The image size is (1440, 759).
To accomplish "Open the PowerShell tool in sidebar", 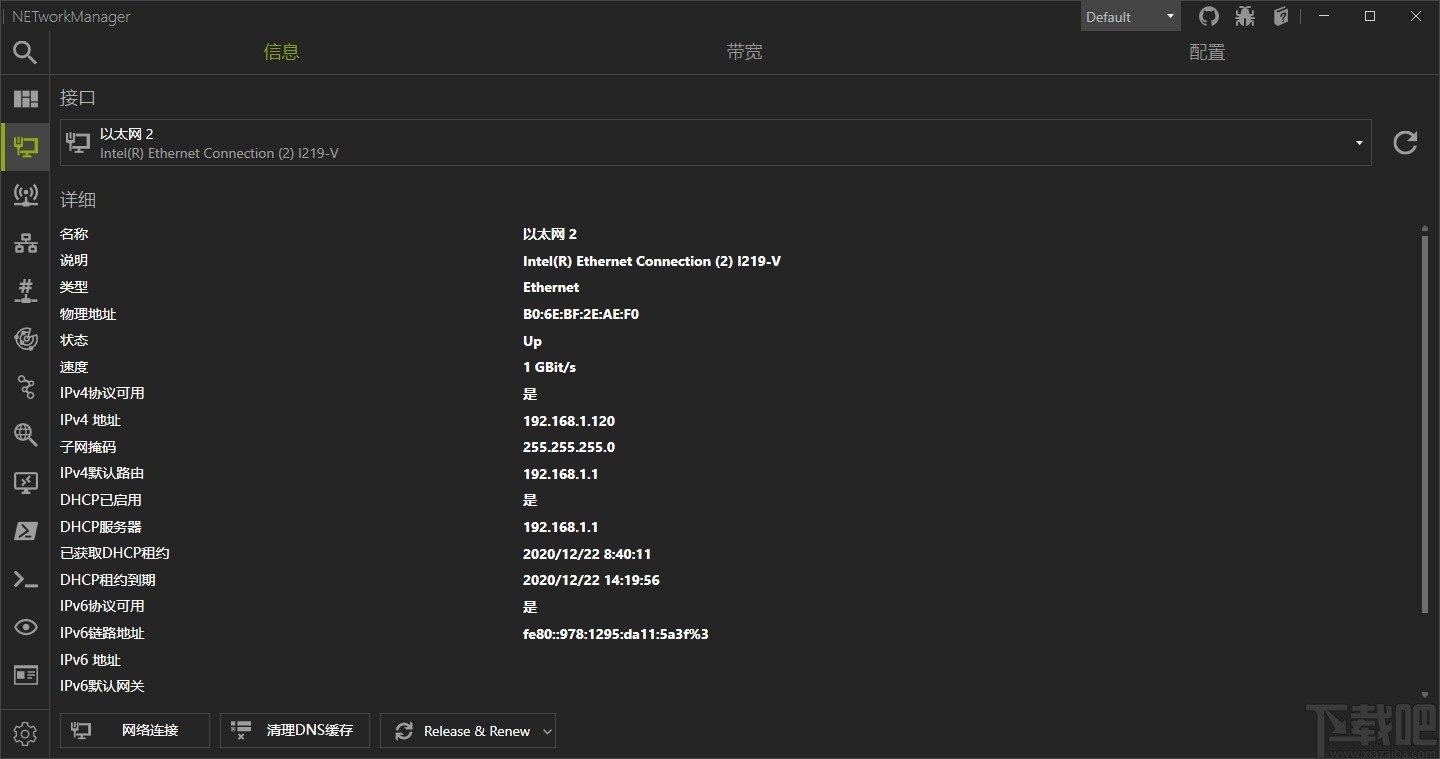I will (25, 531).
